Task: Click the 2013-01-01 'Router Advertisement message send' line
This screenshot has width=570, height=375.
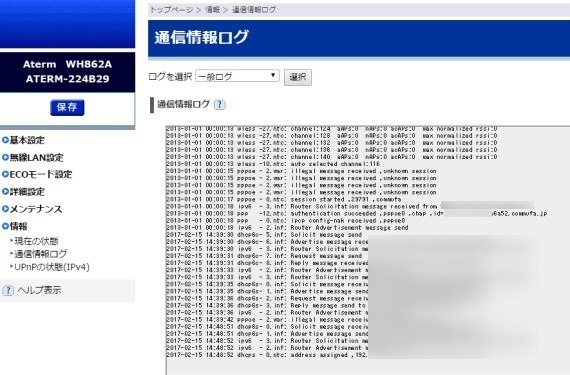Action: (287, 227)
